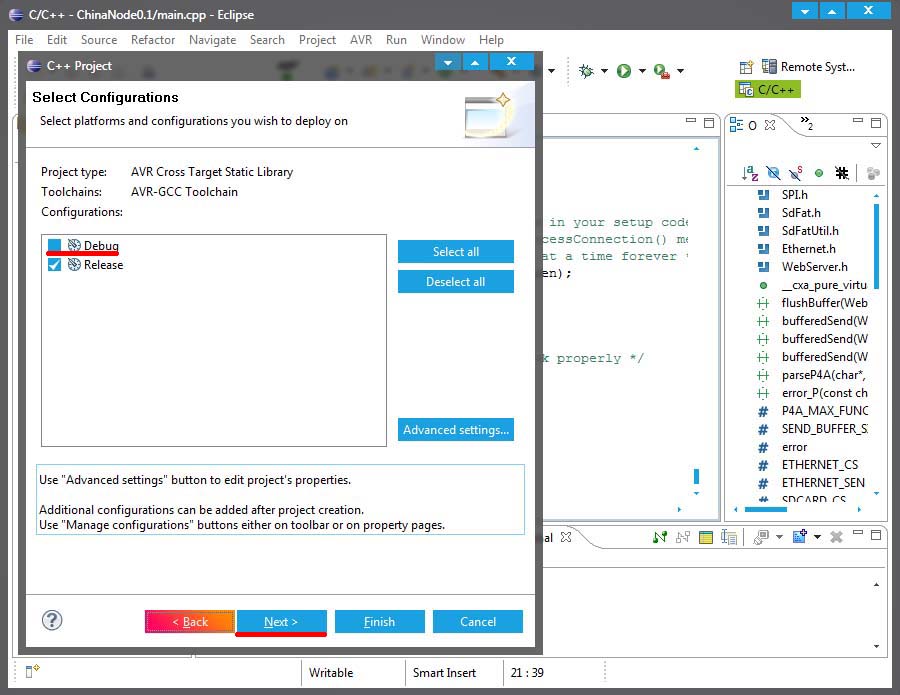Select SPI.h in the Outline
Viewport: 900px width, 695px height.
click(794, 195)
